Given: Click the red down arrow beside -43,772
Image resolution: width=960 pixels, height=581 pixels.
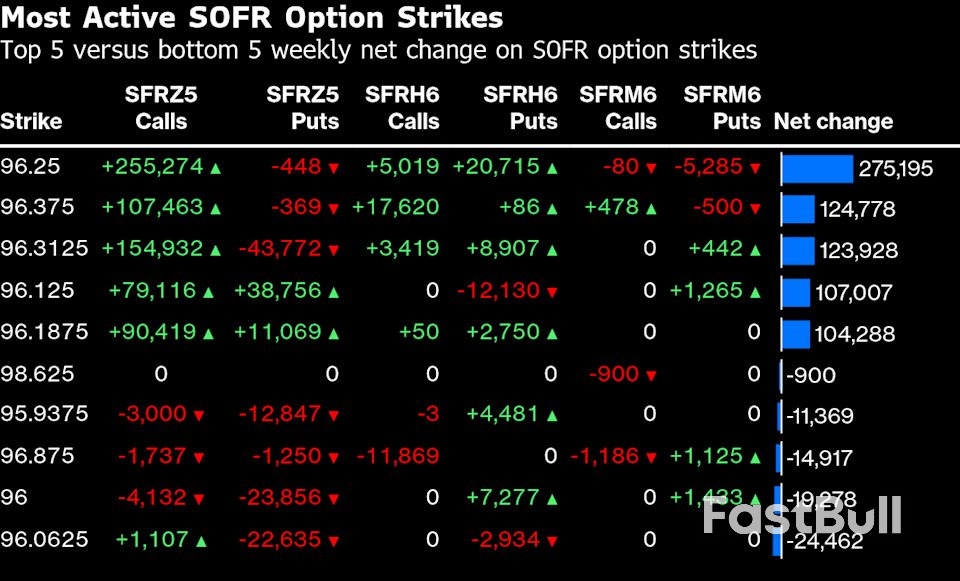Looking at the screenshot, I should (x=334, y=250).
